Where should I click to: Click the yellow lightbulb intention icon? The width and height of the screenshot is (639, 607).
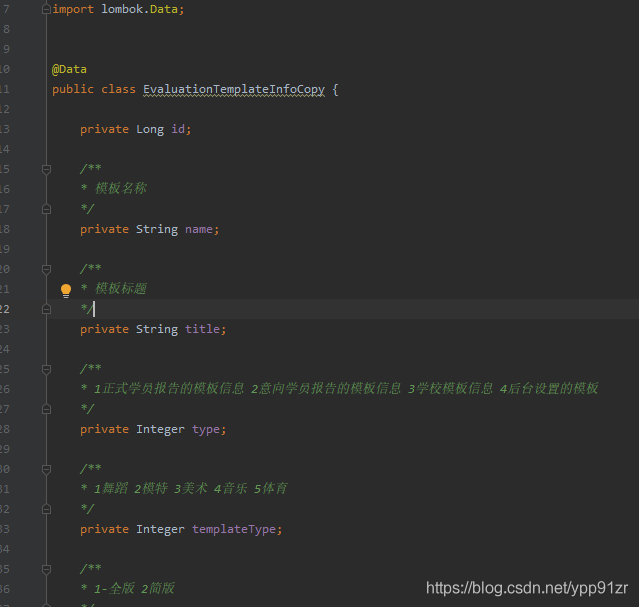click(66, 290)
